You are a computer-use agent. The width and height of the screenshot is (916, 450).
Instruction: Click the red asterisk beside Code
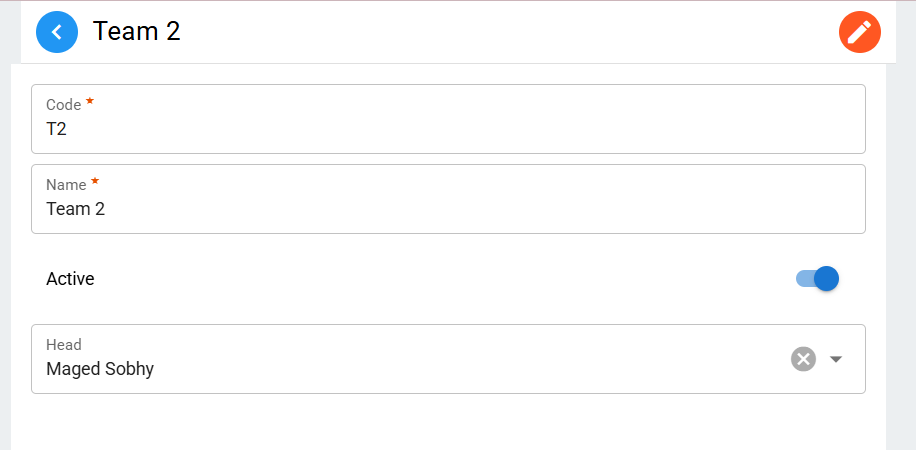point(90,102)
